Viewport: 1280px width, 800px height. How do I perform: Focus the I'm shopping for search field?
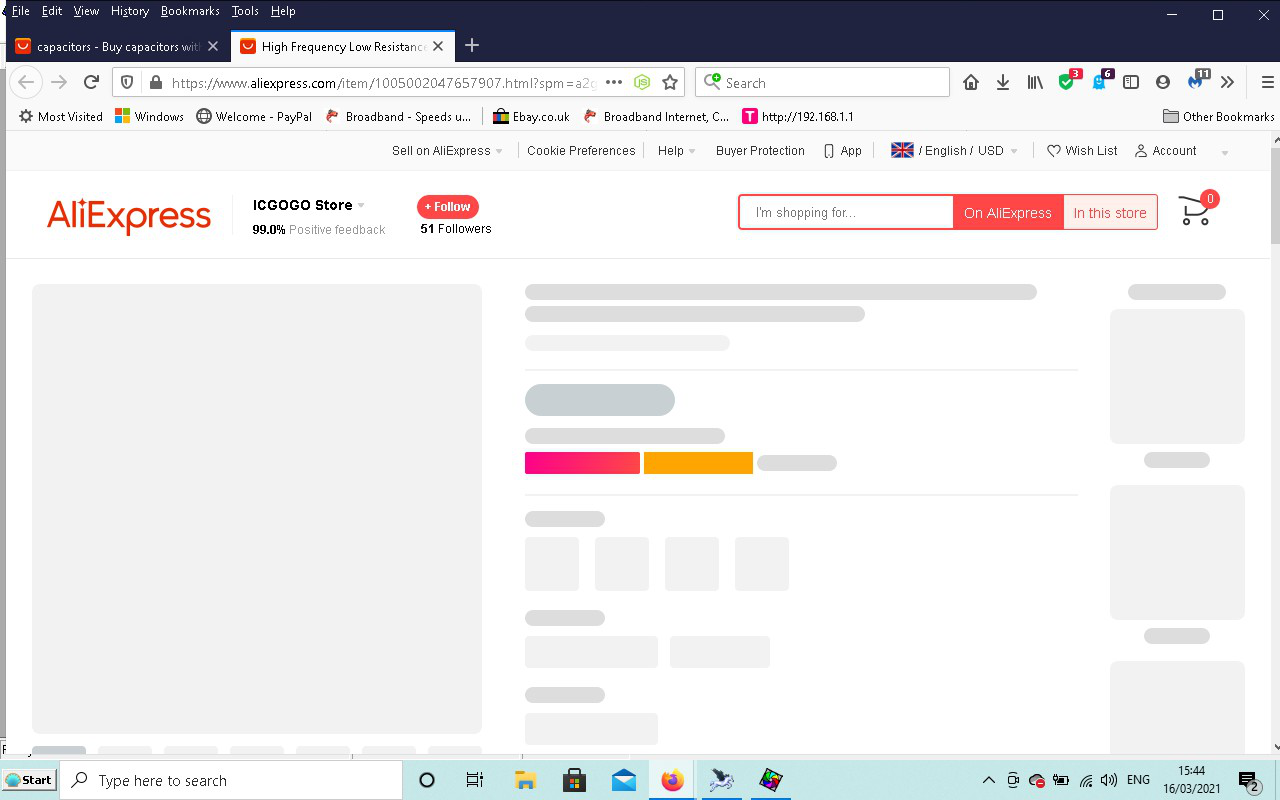[x=847, y=213]
